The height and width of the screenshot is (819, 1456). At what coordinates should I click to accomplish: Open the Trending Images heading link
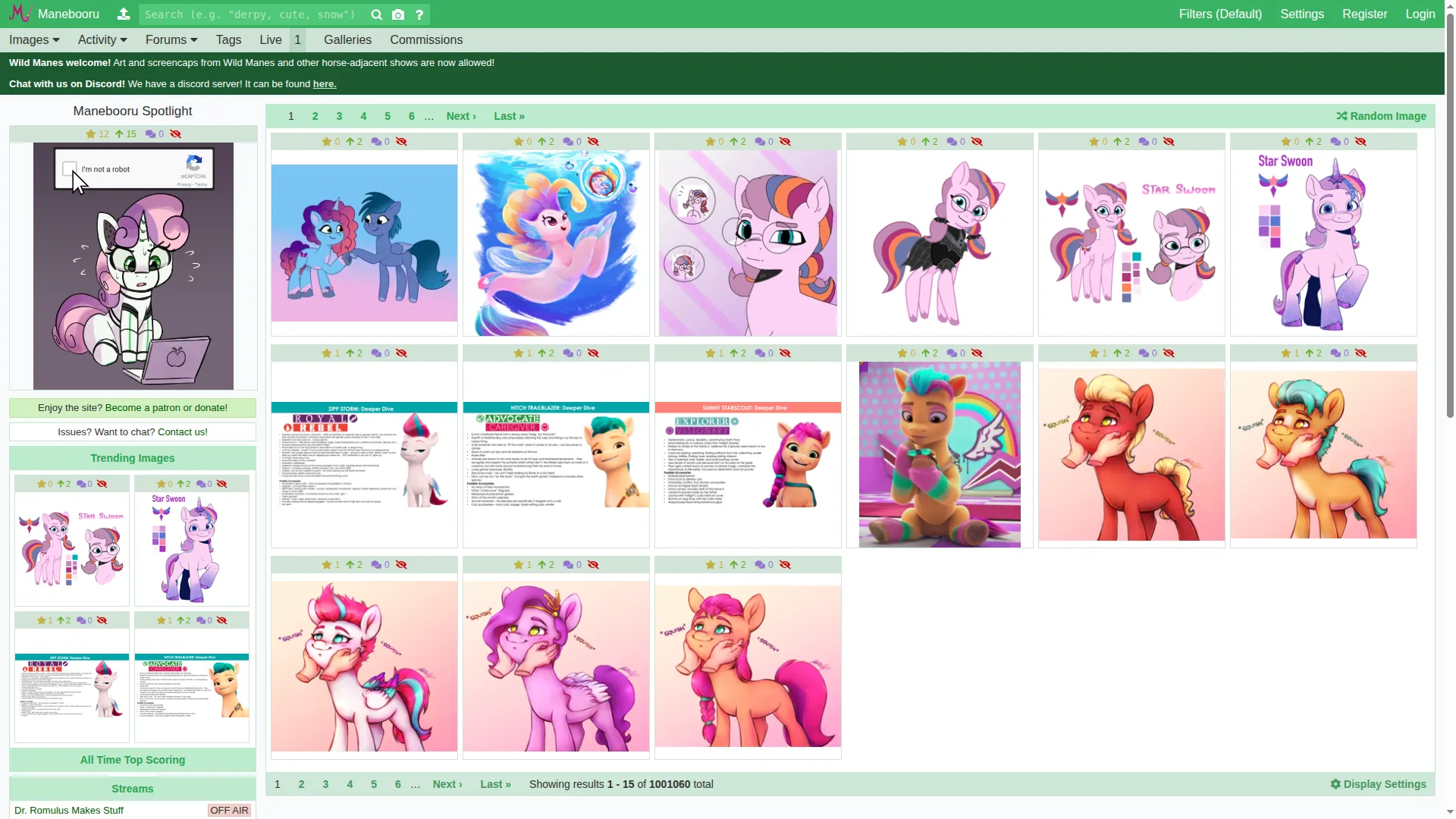[133, 458]
